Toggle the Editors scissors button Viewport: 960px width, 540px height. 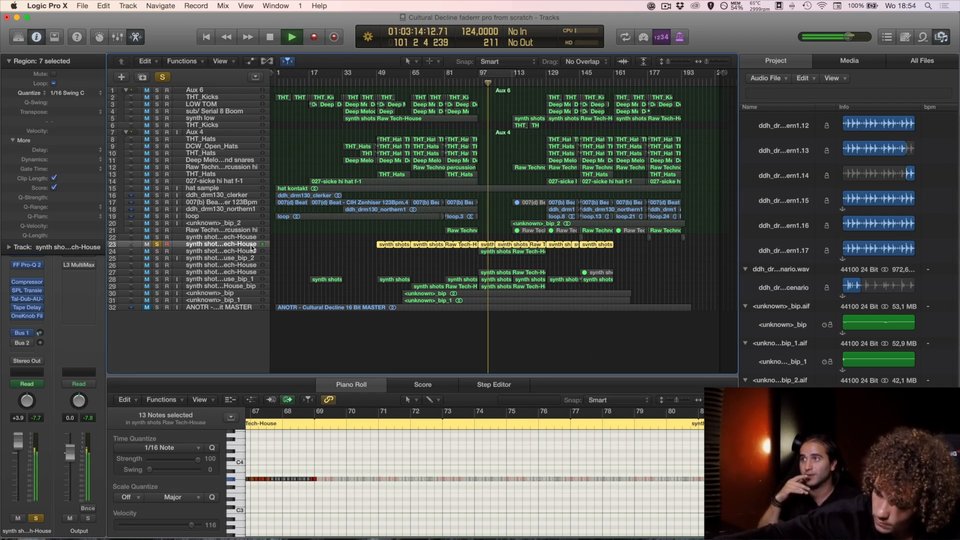[x=135, y=37]
